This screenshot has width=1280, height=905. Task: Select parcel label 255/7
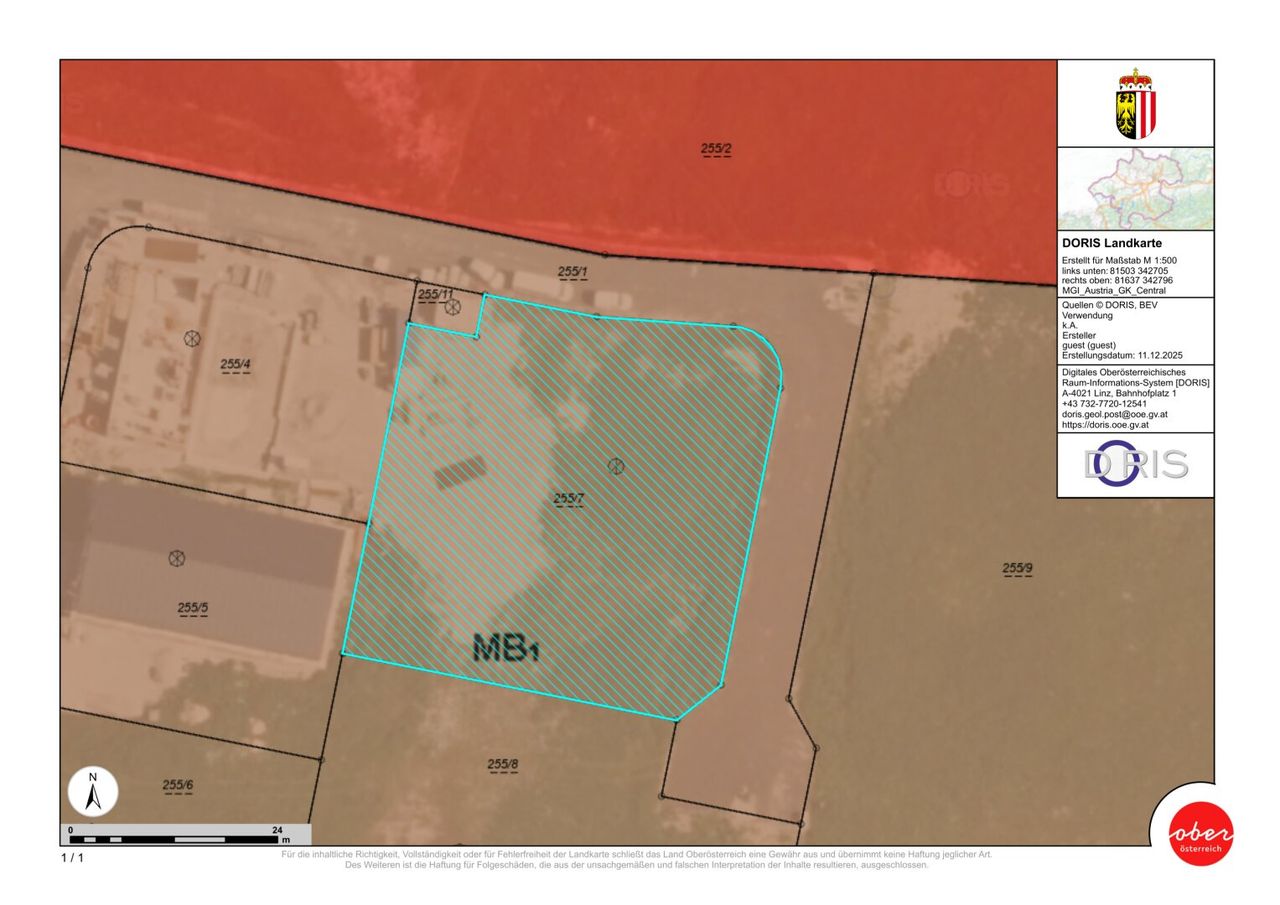569,497
